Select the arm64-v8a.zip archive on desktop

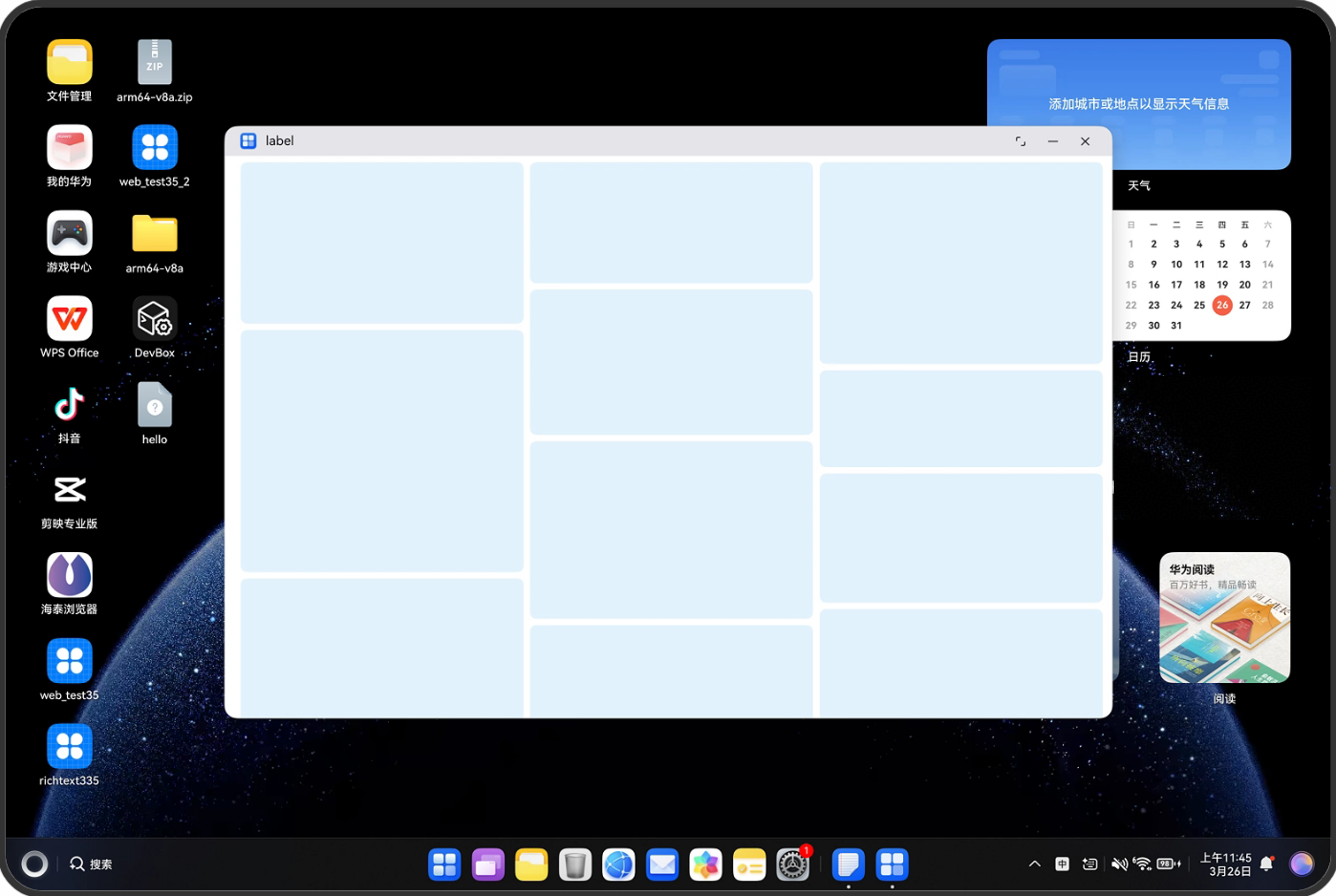pos(154,62)
